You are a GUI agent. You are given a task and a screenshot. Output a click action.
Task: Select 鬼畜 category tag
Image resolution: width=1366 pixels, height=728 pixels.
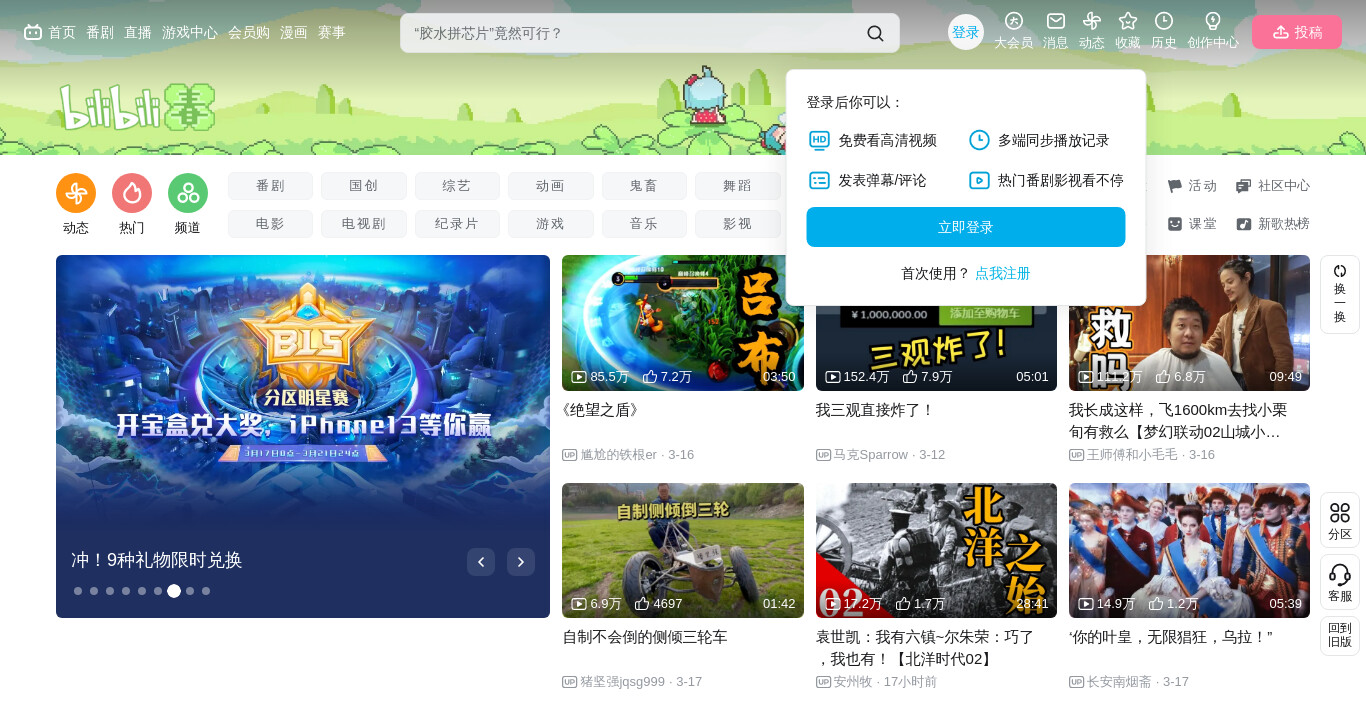click(644, 186)
